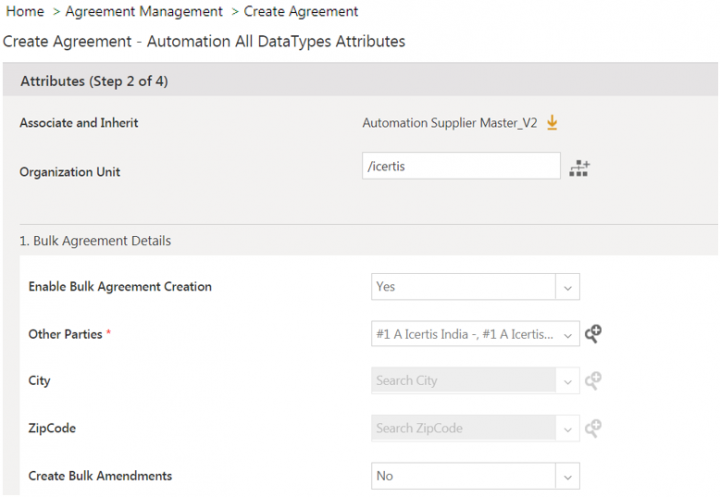Select the Create Agreement breadcrumb item

coord(301,12)
